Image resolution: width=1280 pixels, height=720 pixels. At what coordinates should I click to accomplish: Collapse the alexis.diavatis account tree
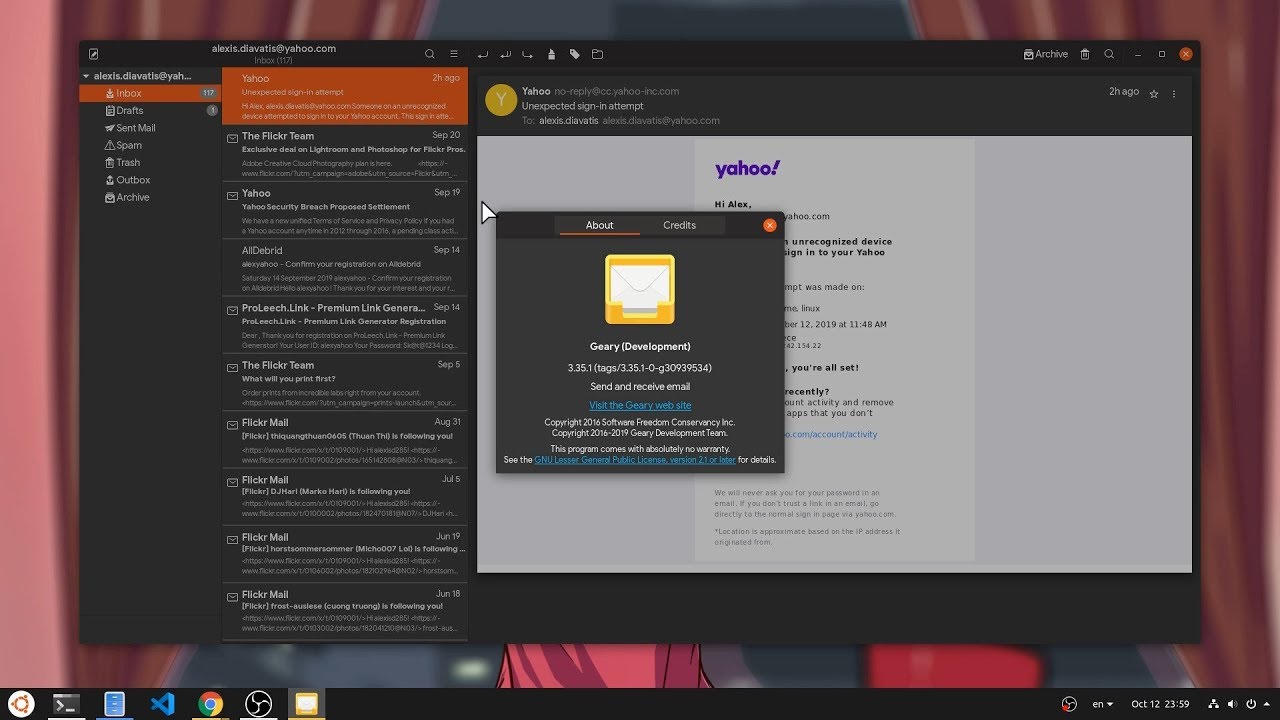click(86, 76)
